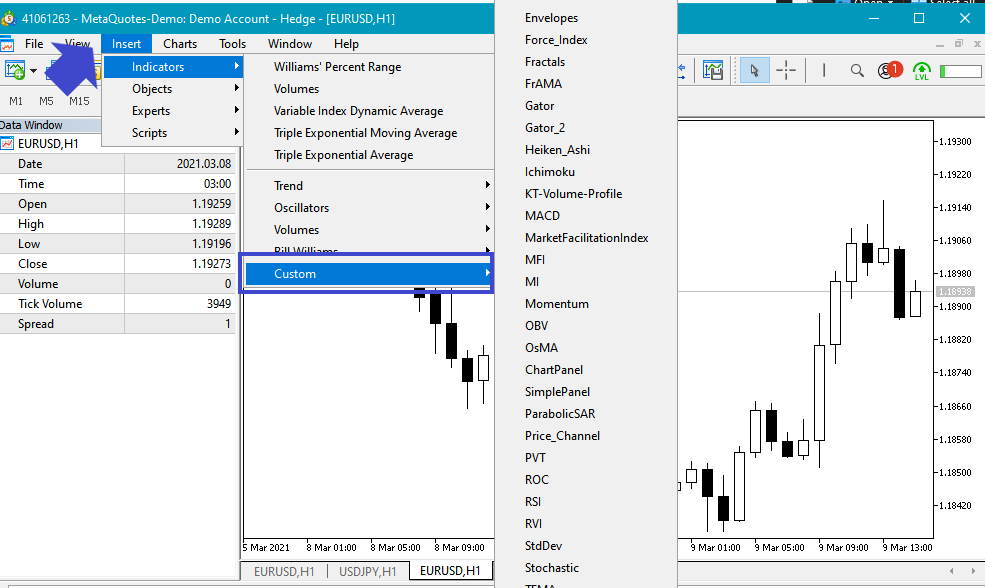Switch to M15 timeframe
This screenshot has height=588, width=985.
pyautogui.click(x=79, y=101)
